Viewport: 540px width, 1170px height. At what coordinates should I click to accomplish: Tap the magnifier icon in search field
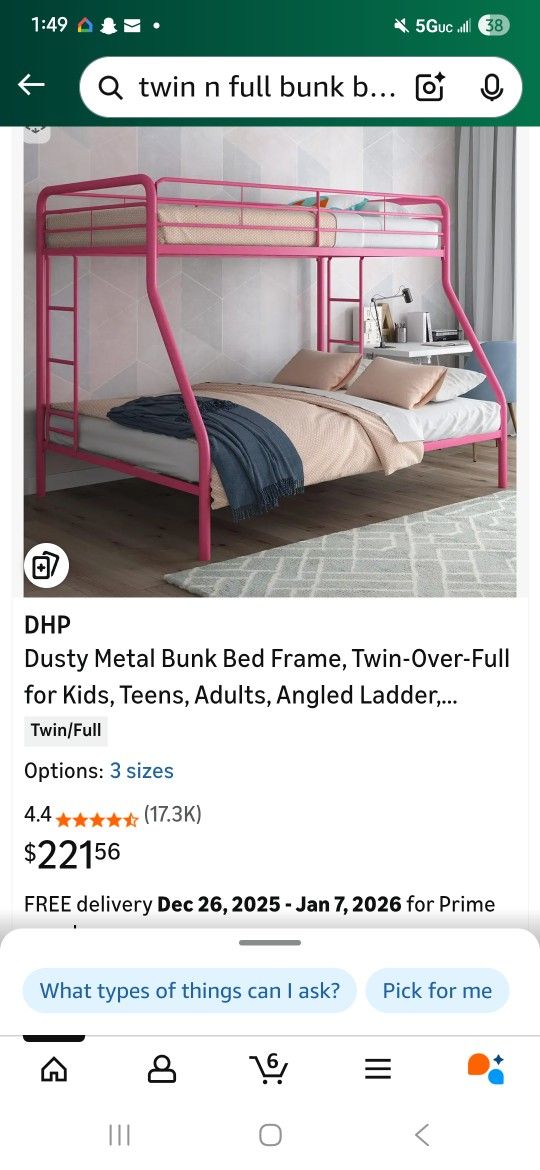tap(111, 88)
